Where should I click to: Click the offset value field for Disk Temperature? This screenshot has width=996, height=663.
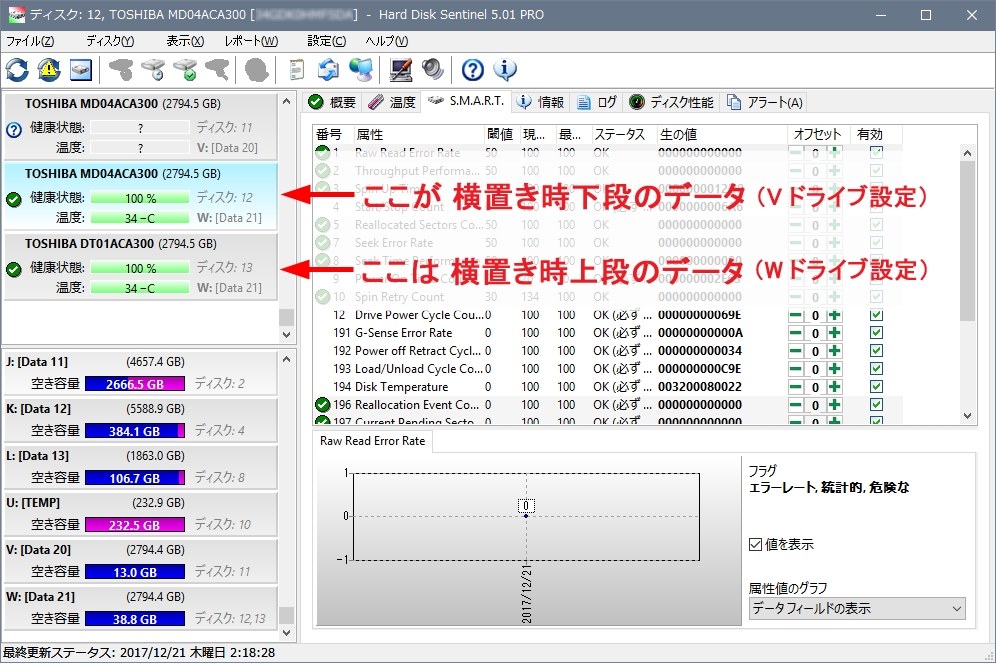pos(815,387)
